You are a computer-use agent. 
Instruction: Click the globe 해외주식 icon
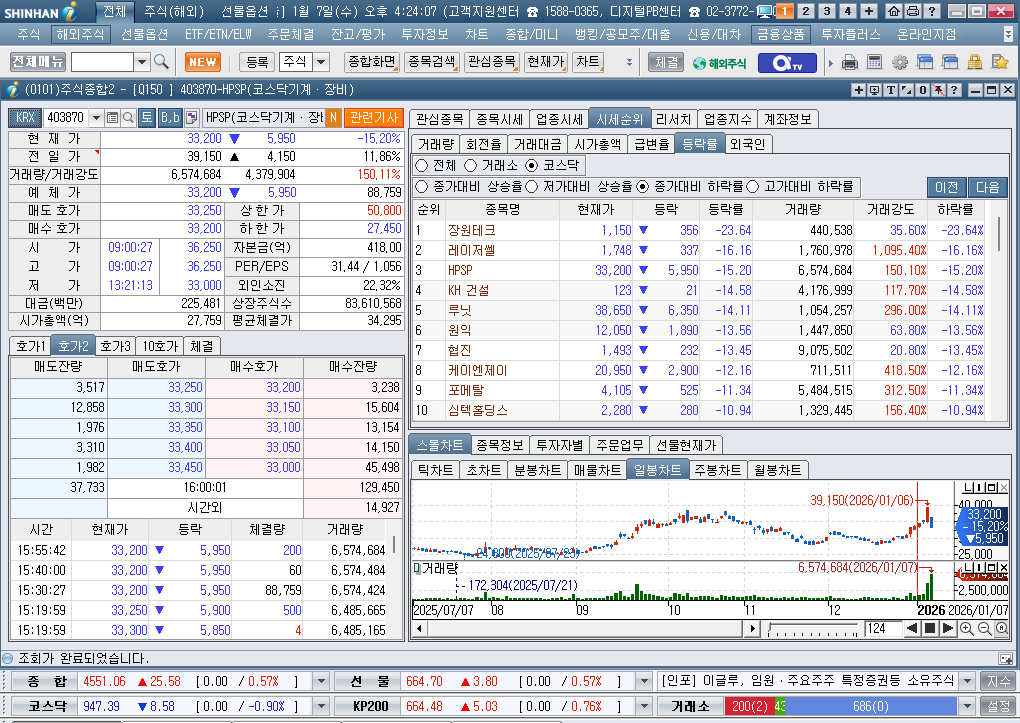(x=719, y=63)
